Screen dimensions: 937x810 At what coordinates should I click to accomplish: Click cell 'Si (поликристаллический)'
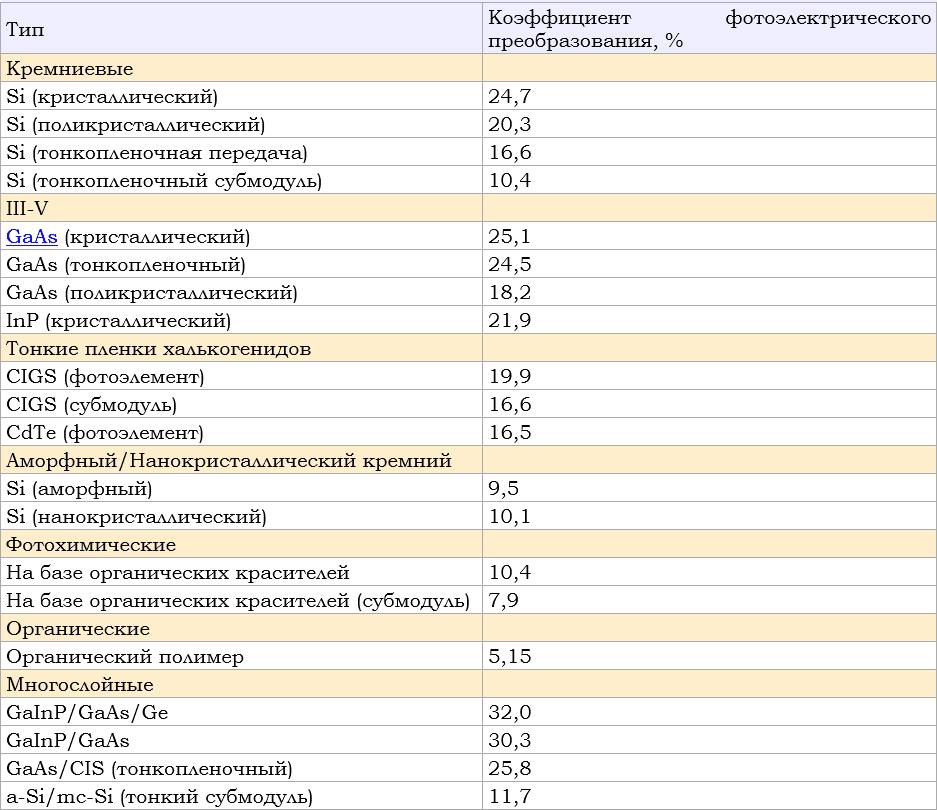point(241,124)
